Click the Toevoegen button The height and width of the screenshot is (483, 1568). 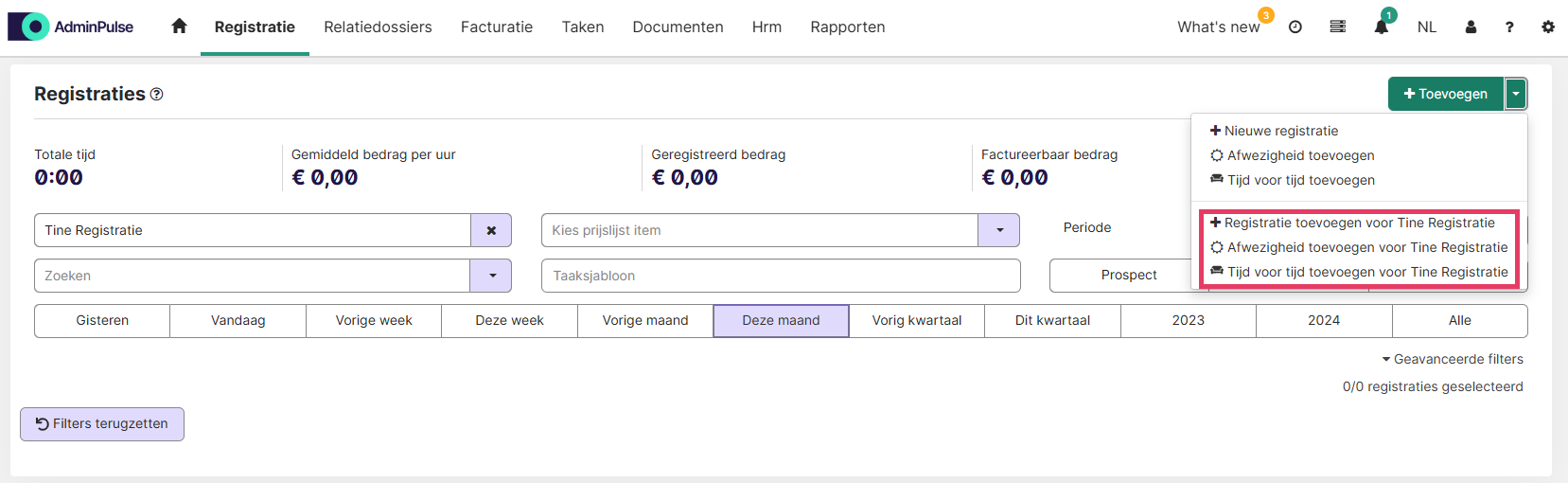coord(1446,94)
